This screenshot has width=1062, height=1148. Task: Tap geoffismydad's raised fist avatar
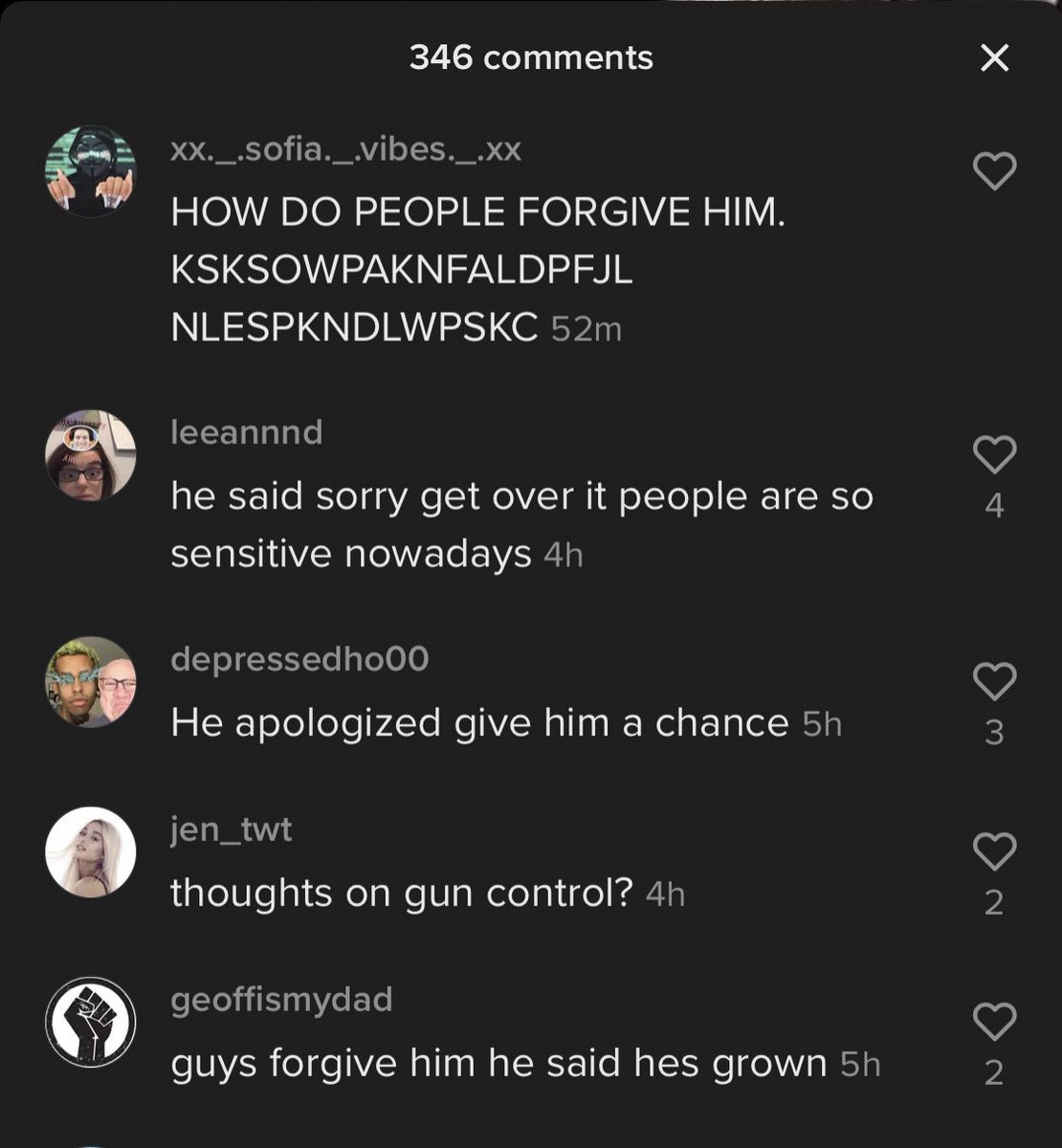[x=91, y=1023]
